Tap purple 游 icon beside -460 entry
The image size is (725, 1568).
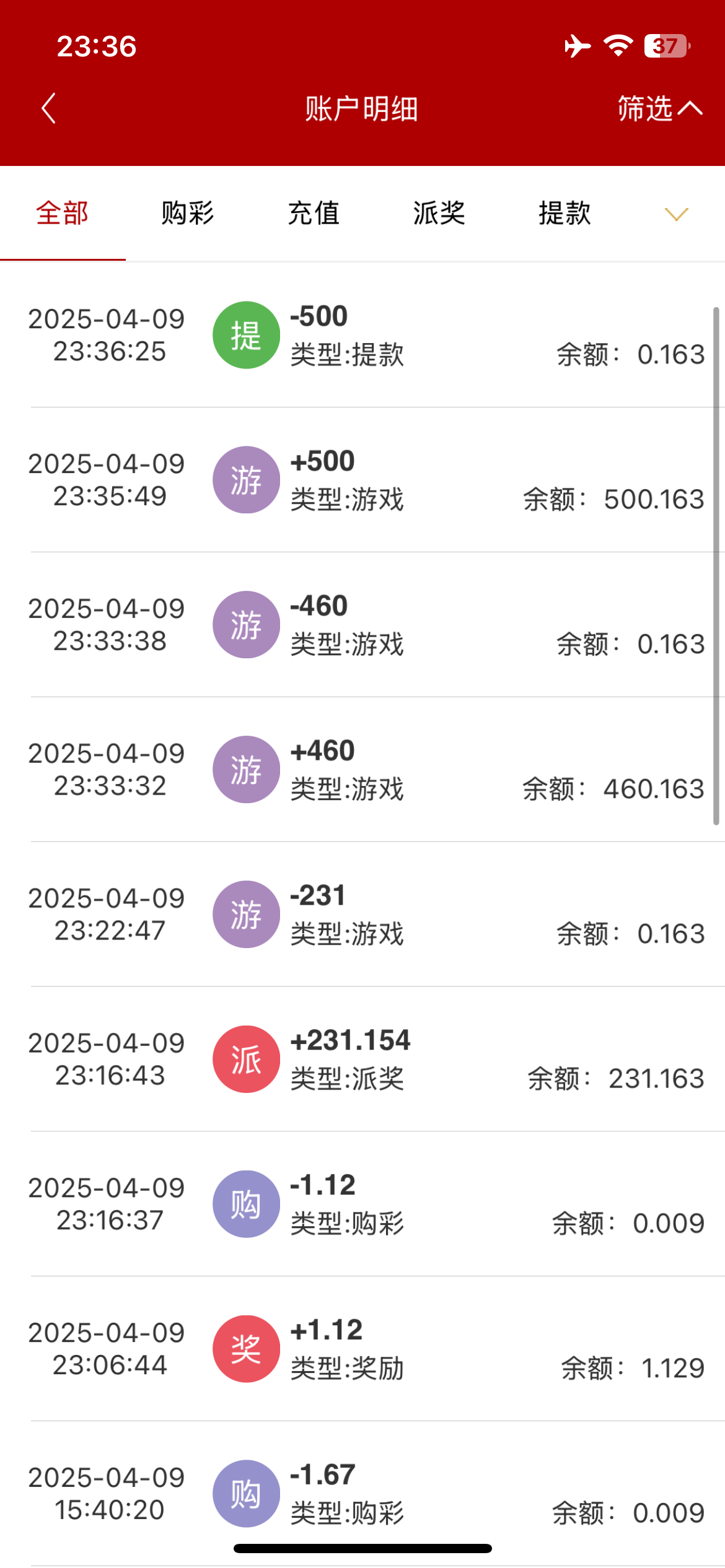246,625
